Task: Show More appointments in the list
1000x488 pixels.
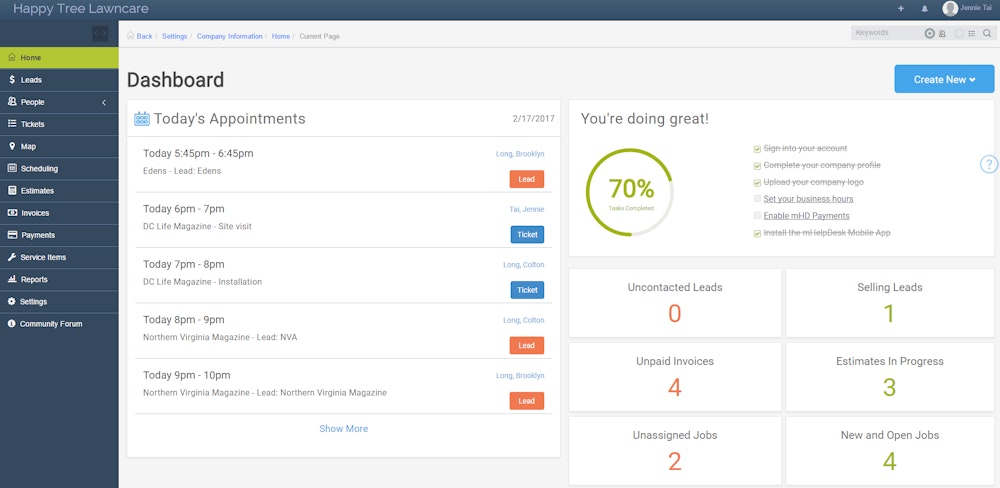Action: 343,428
